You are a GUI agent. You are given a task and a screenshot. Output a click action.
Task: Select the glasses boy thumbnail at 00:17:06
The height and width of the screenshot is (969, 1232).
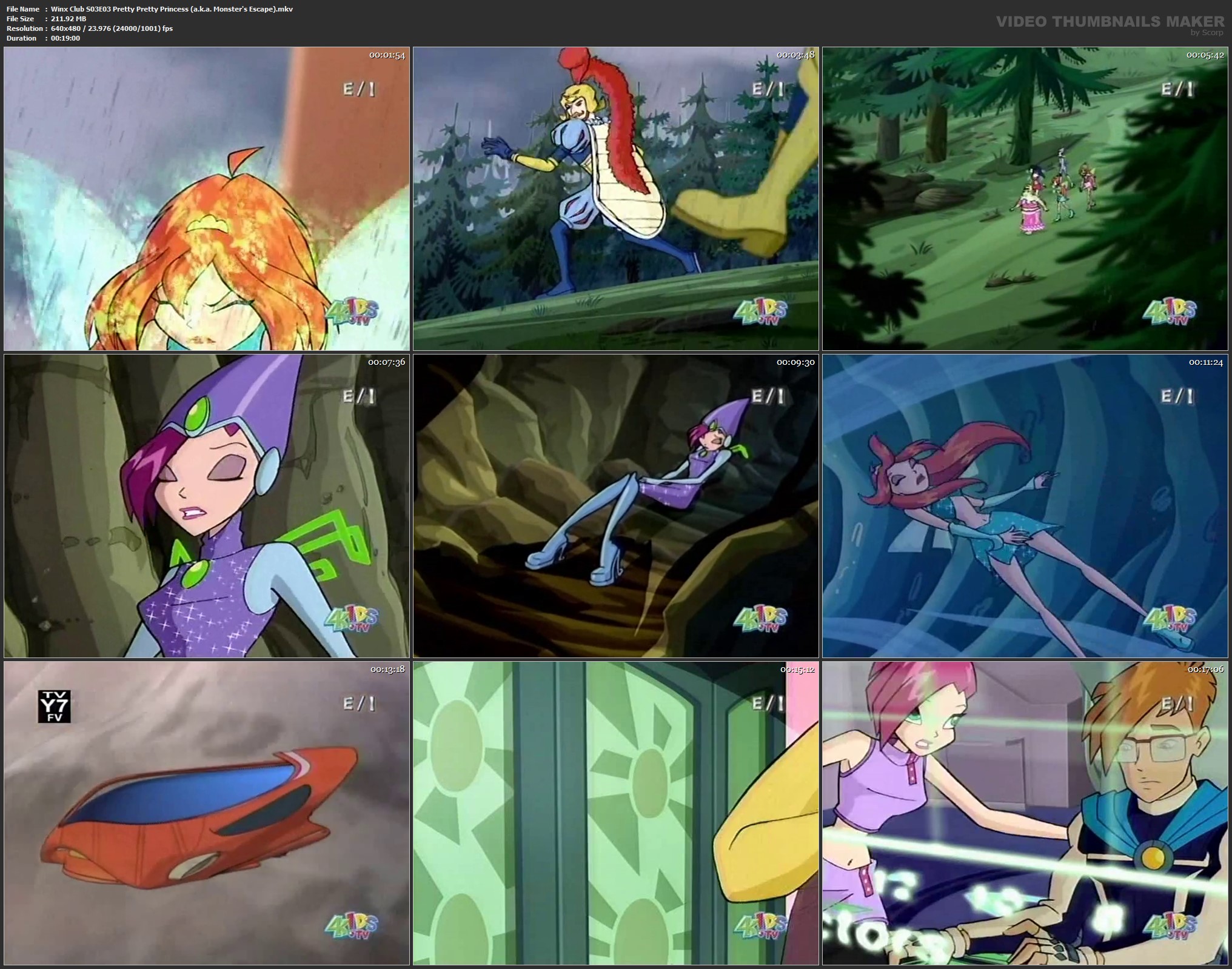[1025, 813]
